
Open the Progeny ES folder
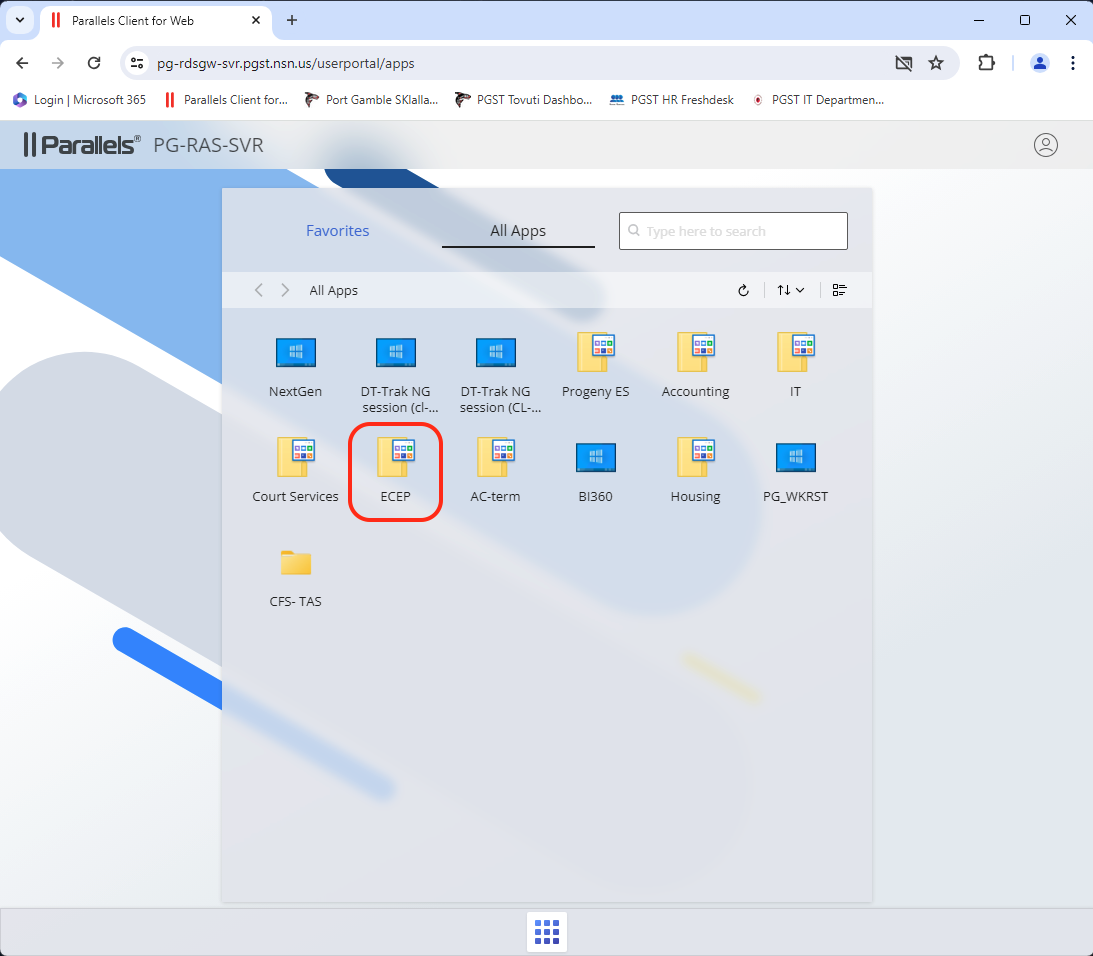[x=595, y=365]
